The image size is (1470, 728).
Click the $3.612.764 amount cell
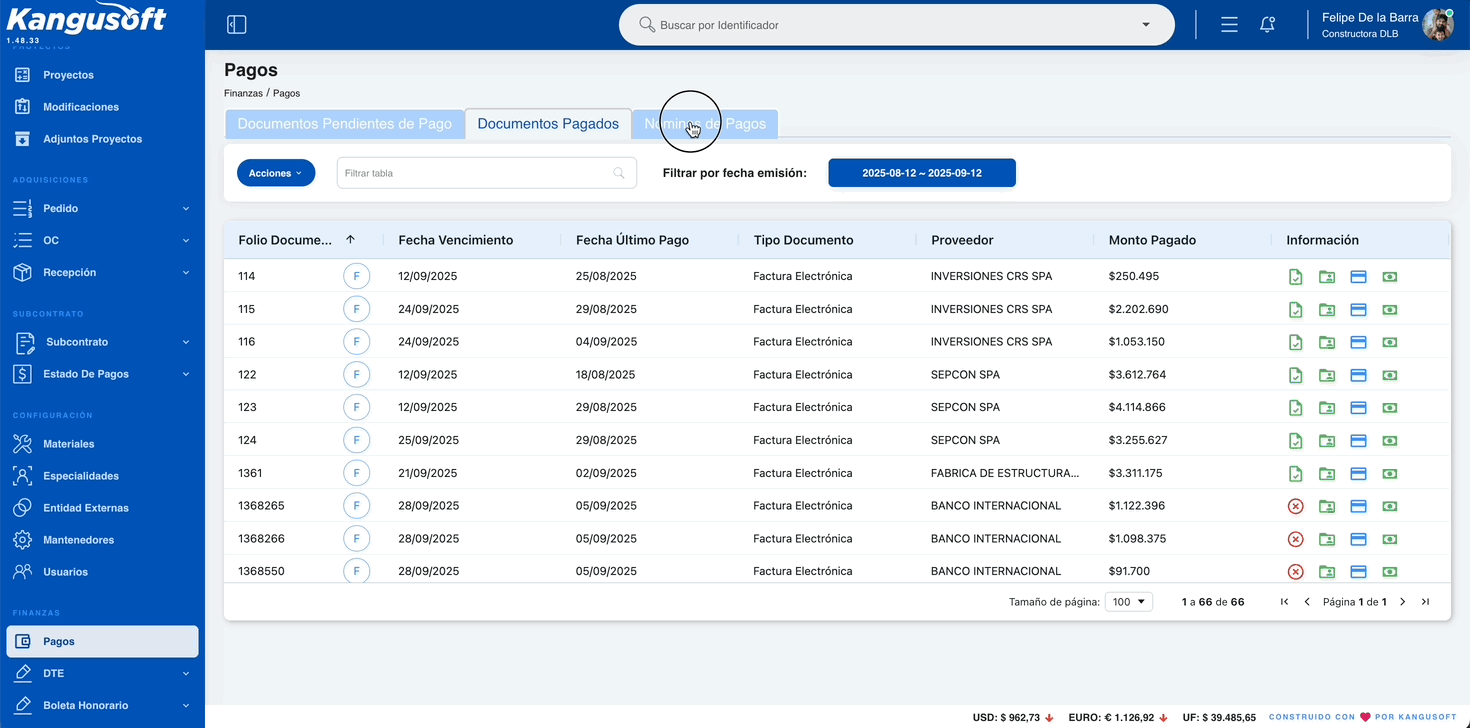[x=1137, y=375]
